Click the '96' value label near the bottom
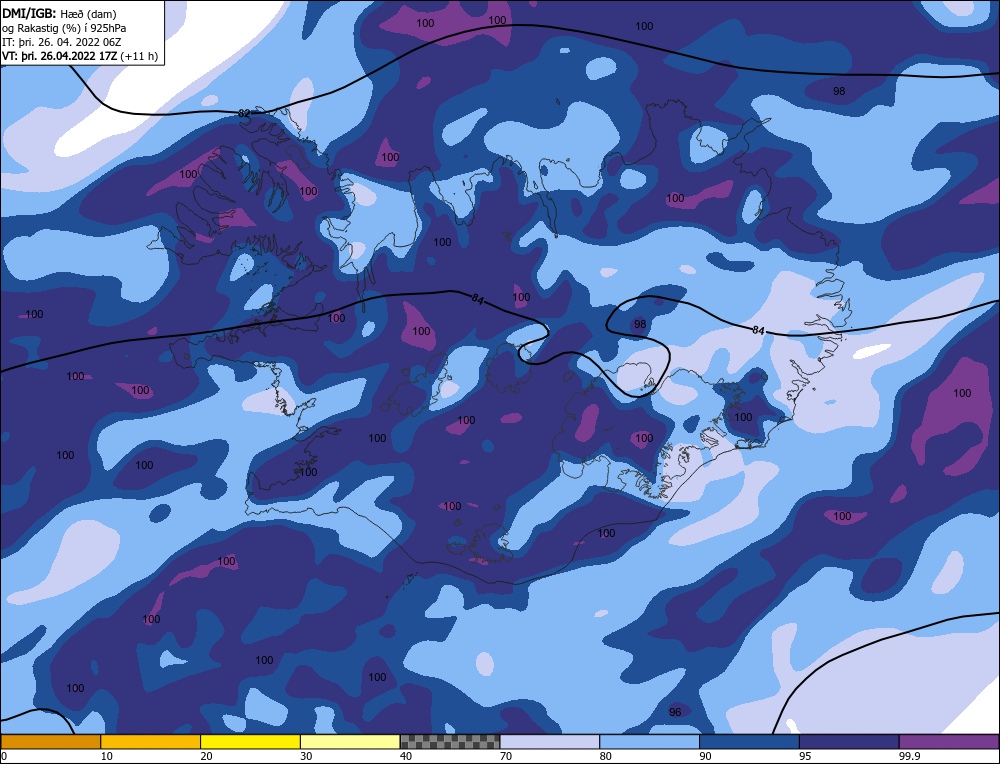 tap(675, 712)
